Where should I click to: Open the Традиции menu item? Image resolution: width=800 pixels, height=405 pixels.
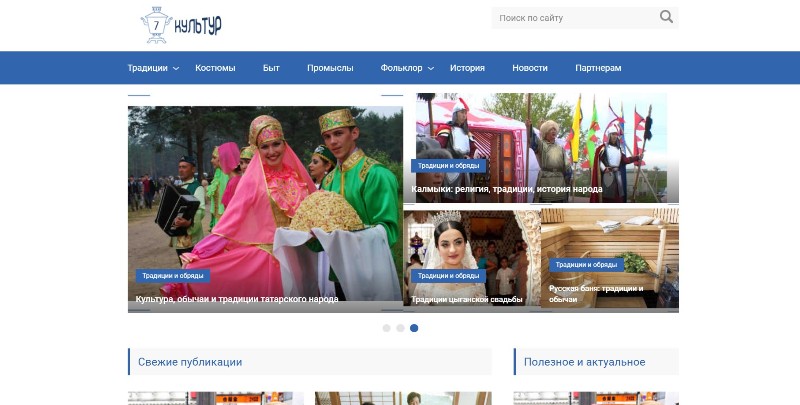pos(147,68)
